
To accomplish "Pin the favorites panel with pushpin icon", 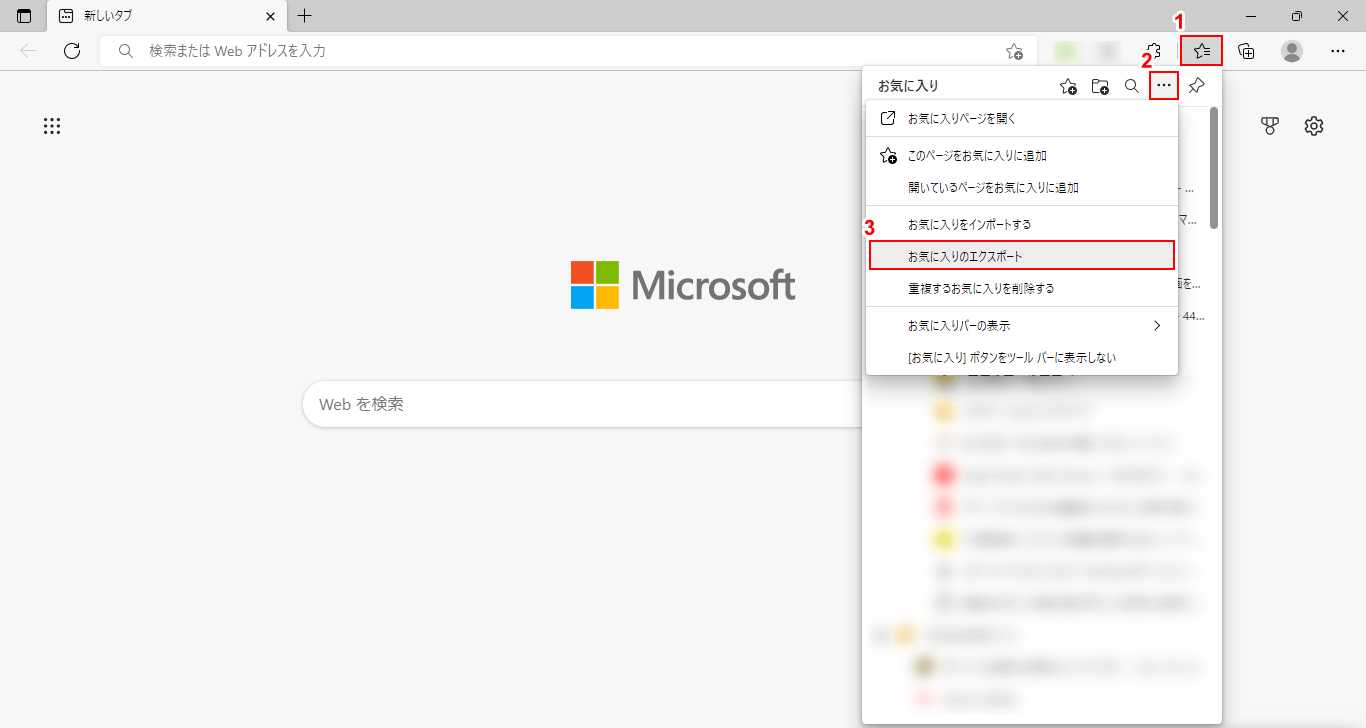I will point(1196,86).
